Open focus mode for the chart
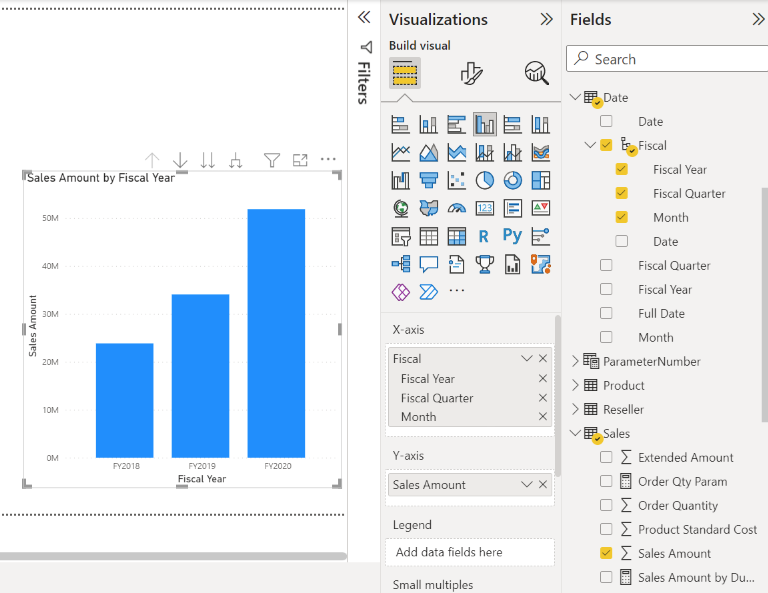This screenshot has width=768, height=593. point(300,160)
